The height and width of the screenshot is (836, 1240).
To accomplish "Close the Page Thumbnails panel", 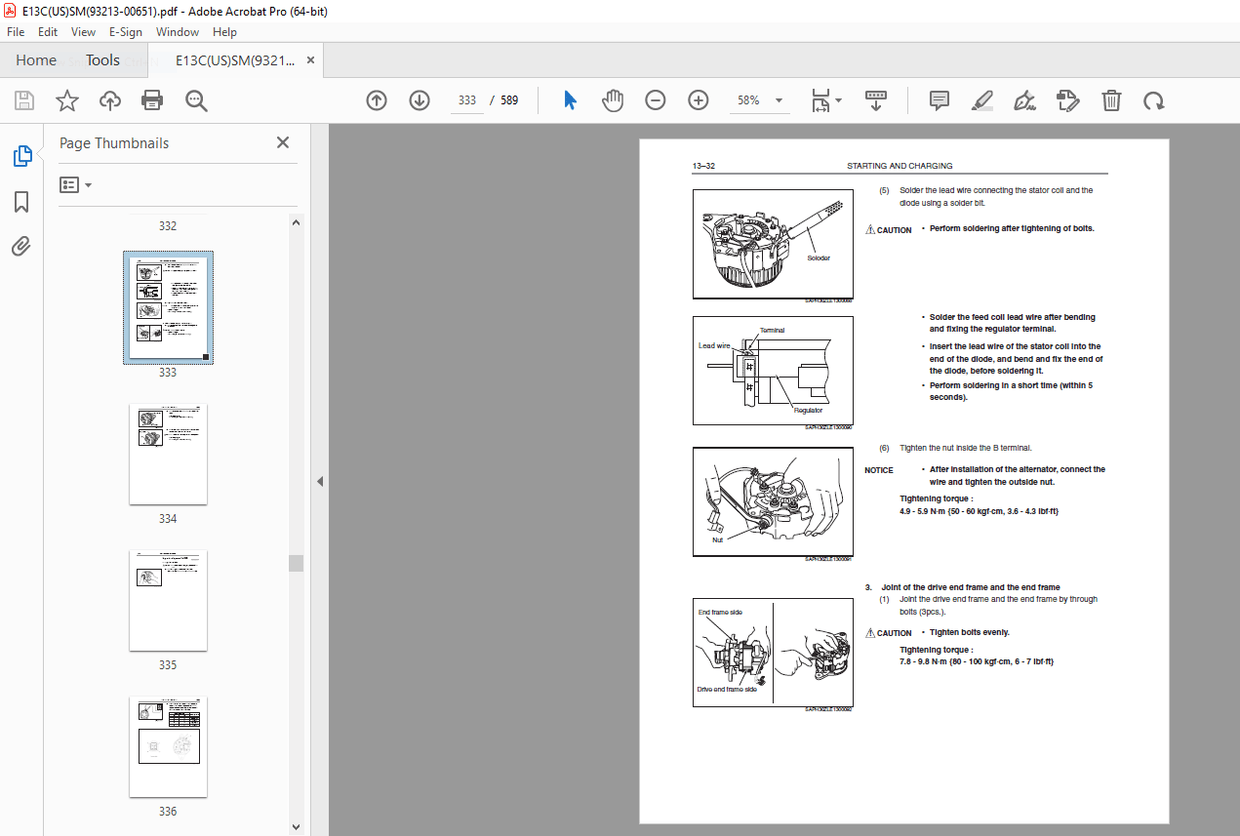I will (x=282, y=143).
